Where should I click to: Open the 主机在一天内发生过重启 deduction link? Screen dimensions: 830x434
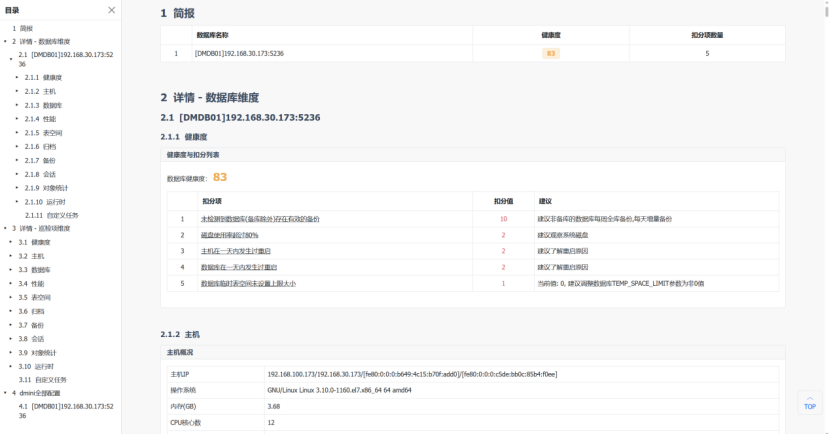pyautogui.click(x=236, y=251)
